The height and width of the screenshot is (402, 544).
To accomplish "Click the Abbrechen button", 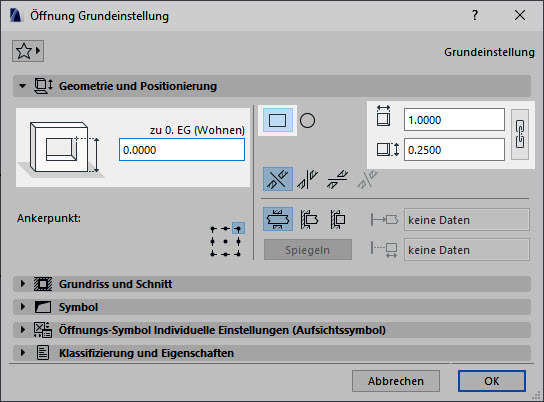I will [396, 381].
